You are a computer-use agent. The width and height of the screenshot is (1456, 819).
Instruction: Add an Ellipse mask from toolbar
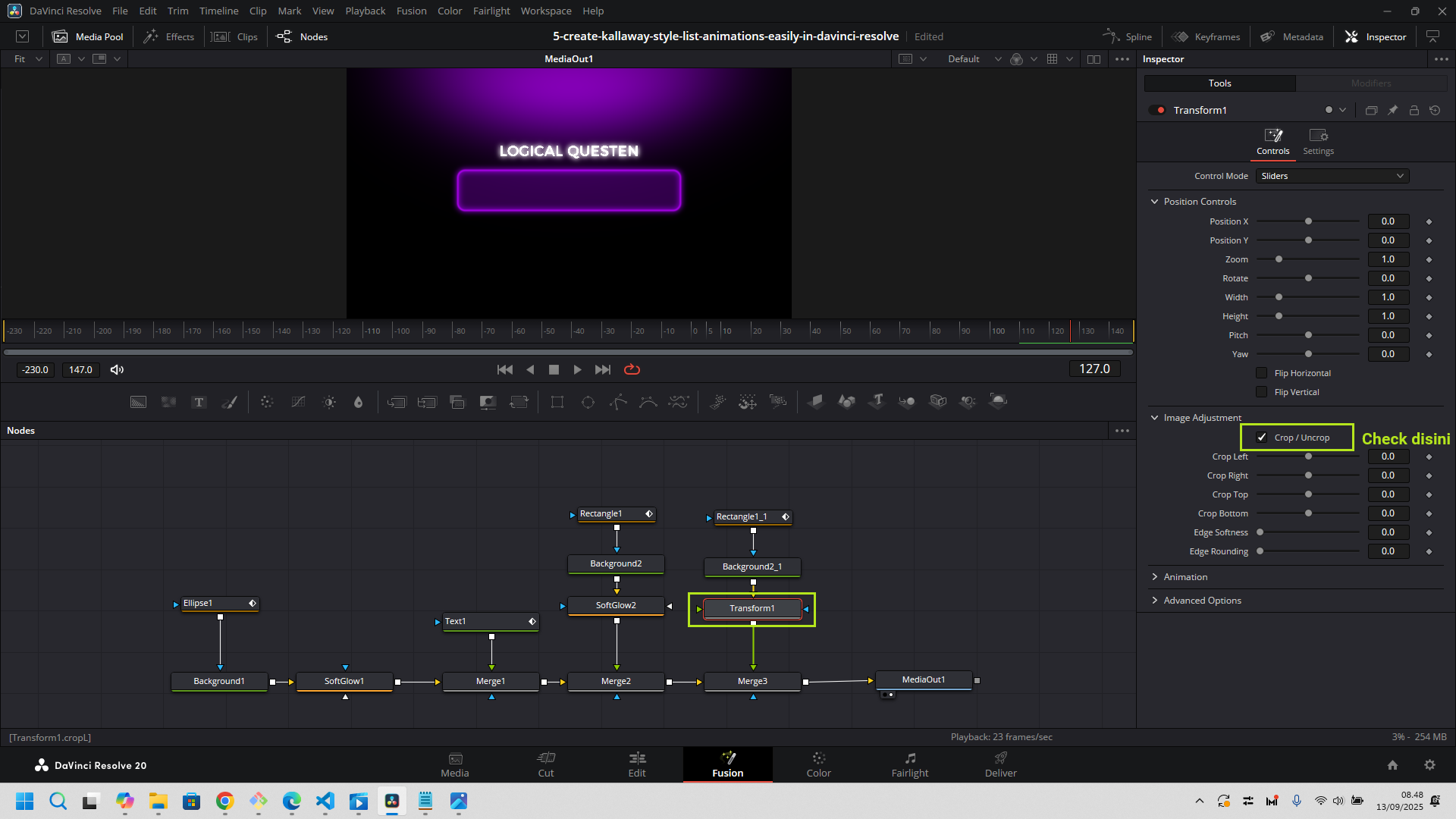[588, 402]
